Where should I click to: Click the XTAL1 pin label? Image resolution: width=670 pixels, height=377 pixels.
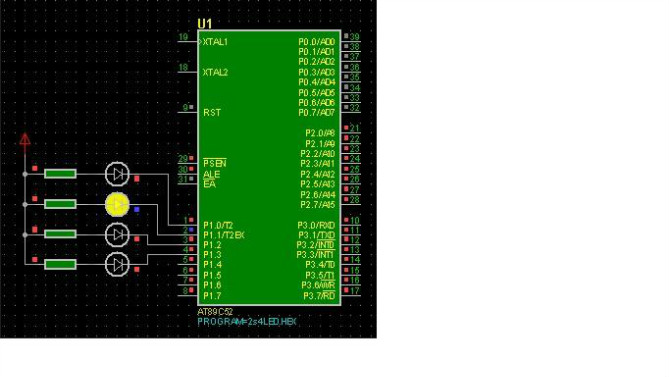click(215, 42)
